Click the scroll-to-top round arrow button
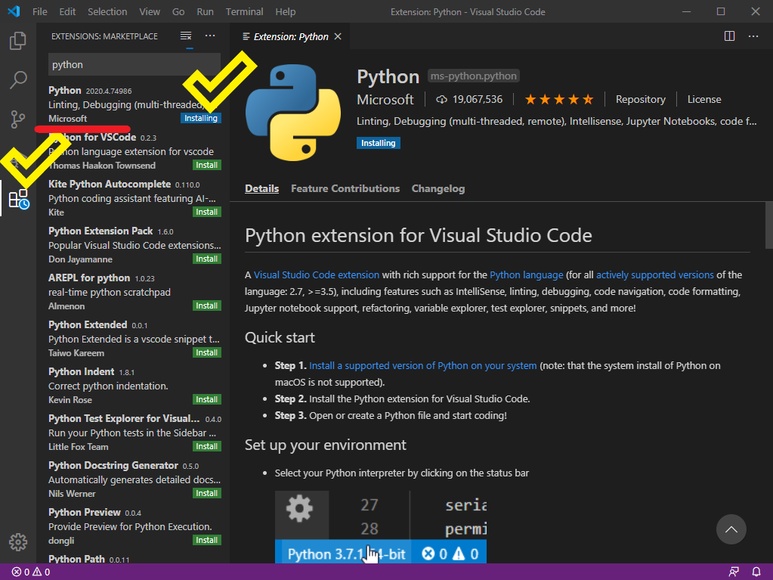 [731, 529]
